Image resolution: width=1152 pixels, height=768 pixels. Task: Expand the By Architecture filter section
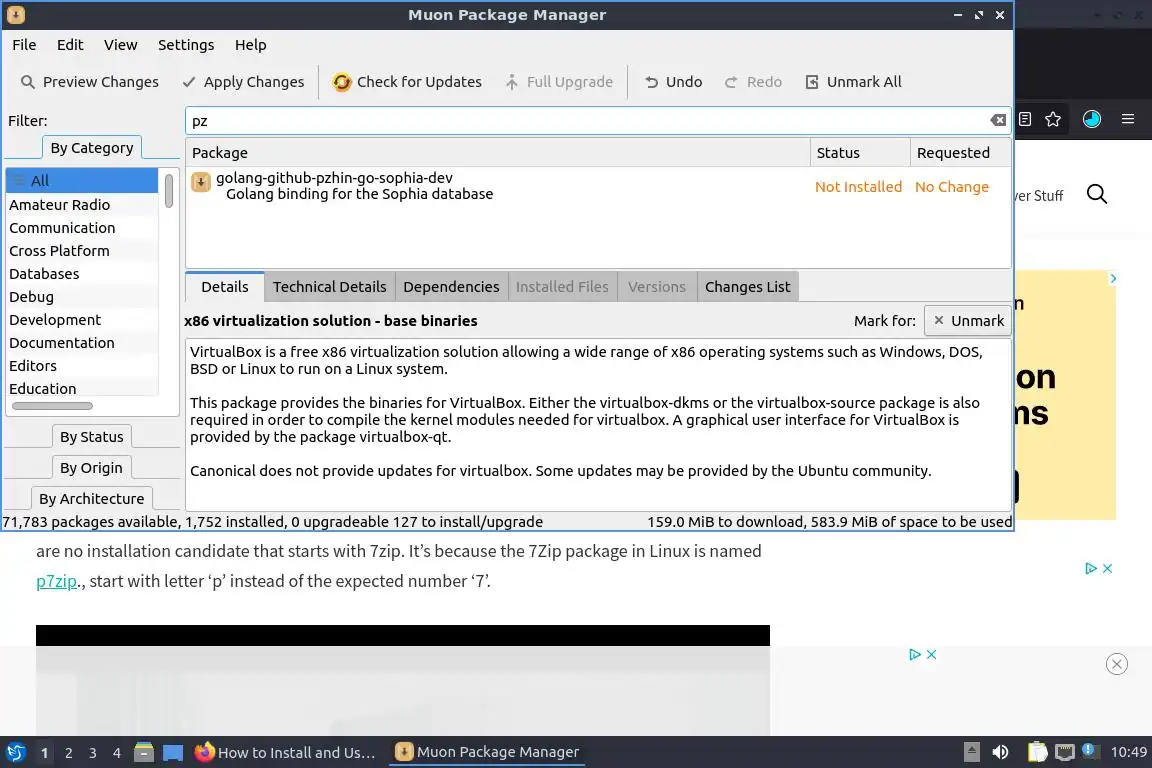(x=92, y=498)
